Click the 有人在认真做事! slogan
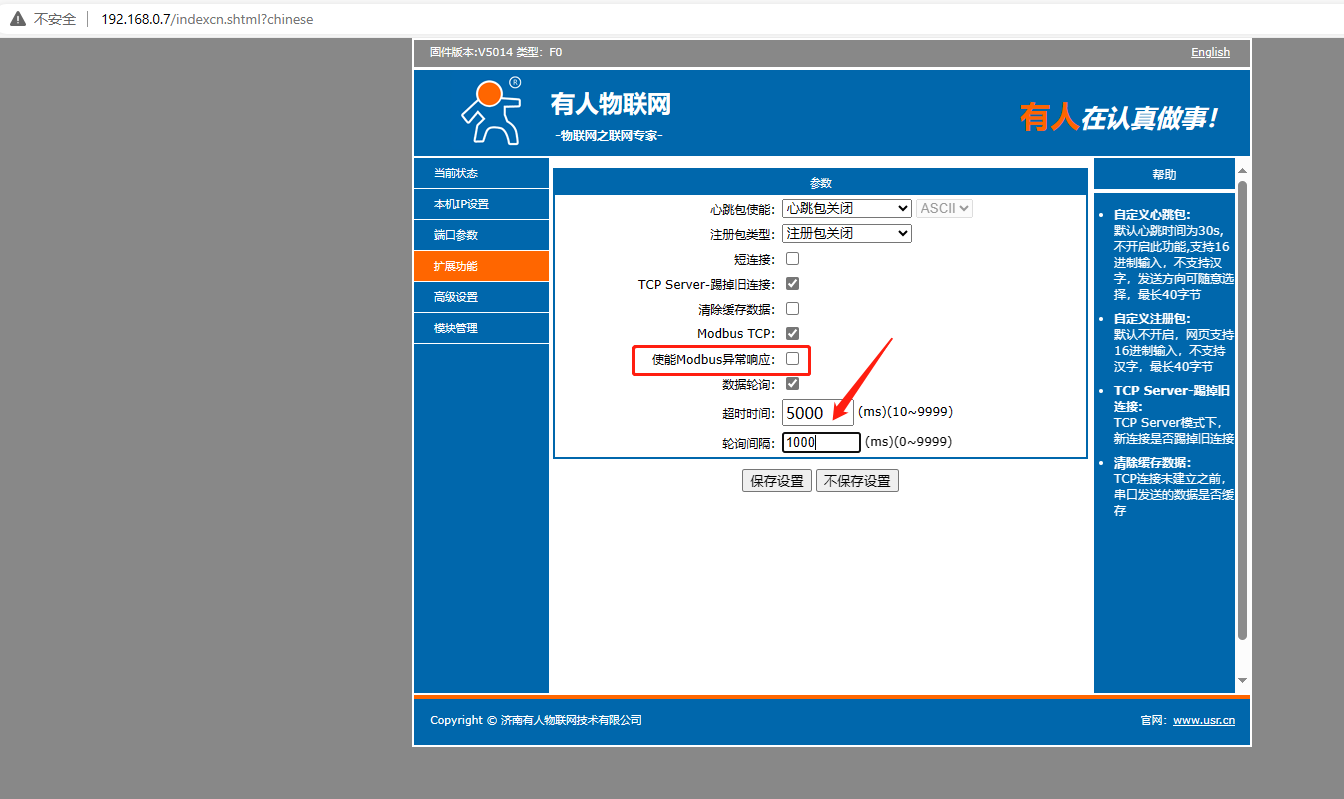 1119,117
